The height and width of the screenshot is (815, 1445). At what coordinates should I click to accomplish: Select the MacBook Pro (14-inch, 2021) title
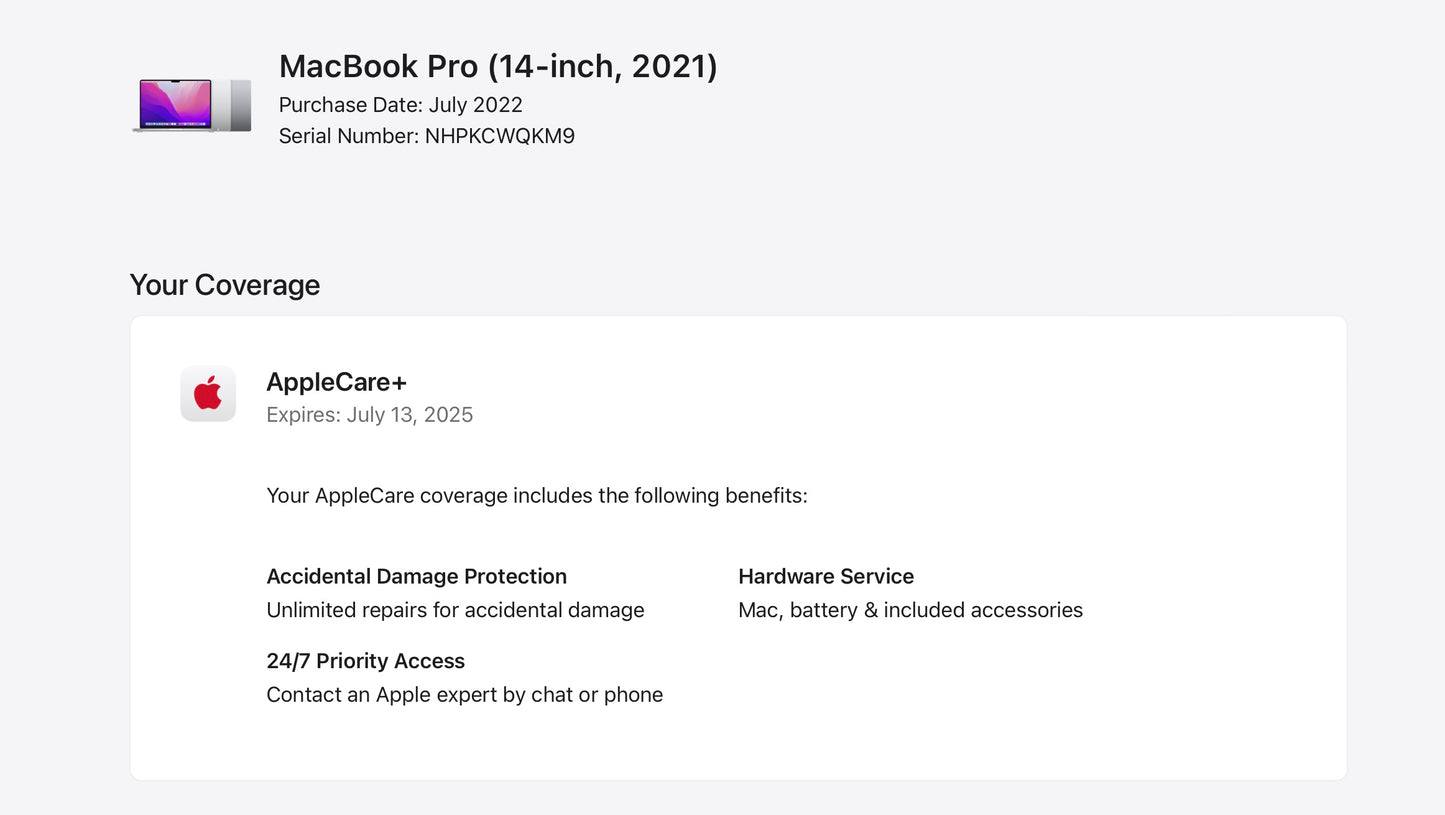(x=498, y=66)
